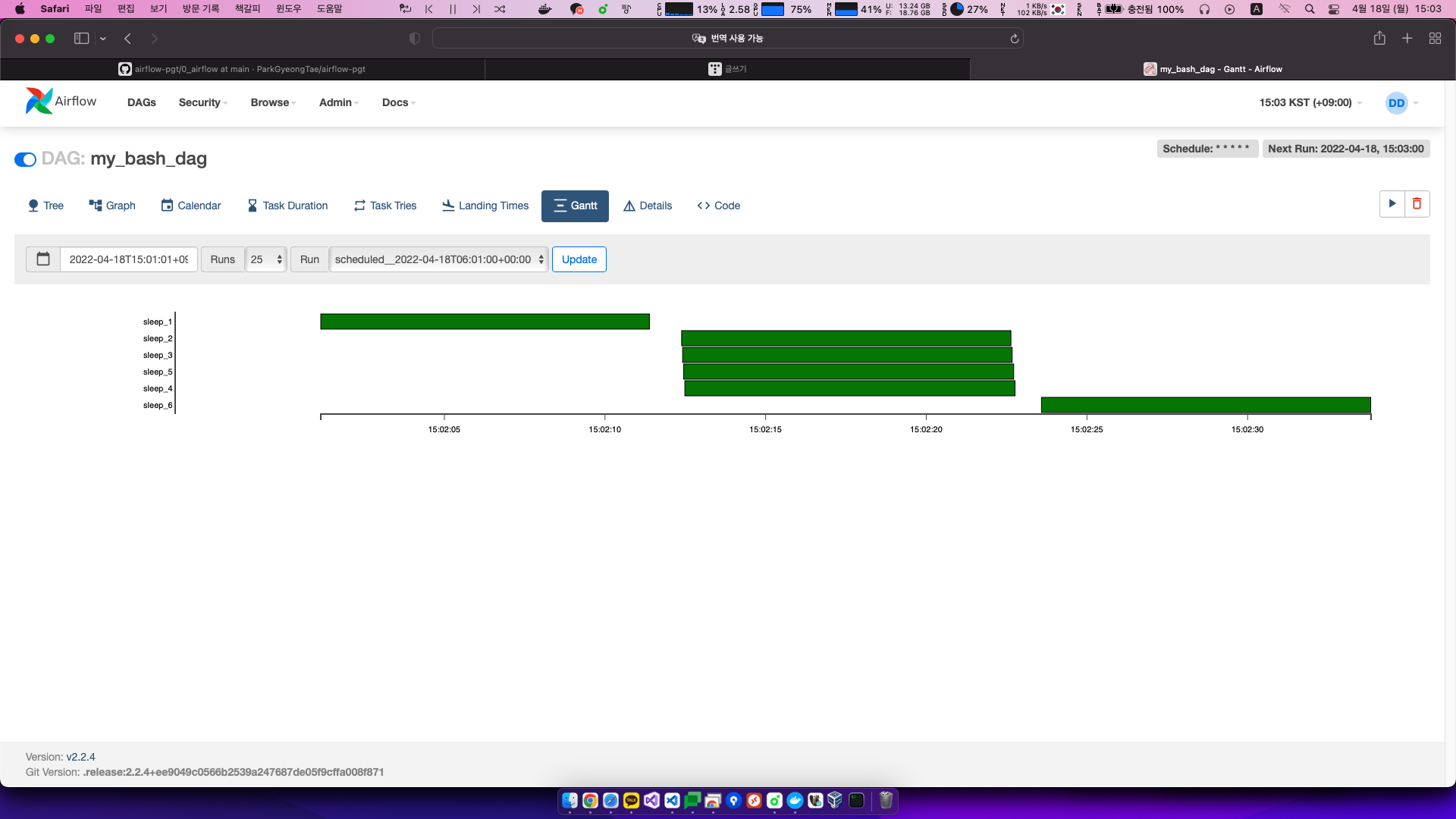Switch to the Task Duration tab
1456x819 pixels.
coord(287,206)
